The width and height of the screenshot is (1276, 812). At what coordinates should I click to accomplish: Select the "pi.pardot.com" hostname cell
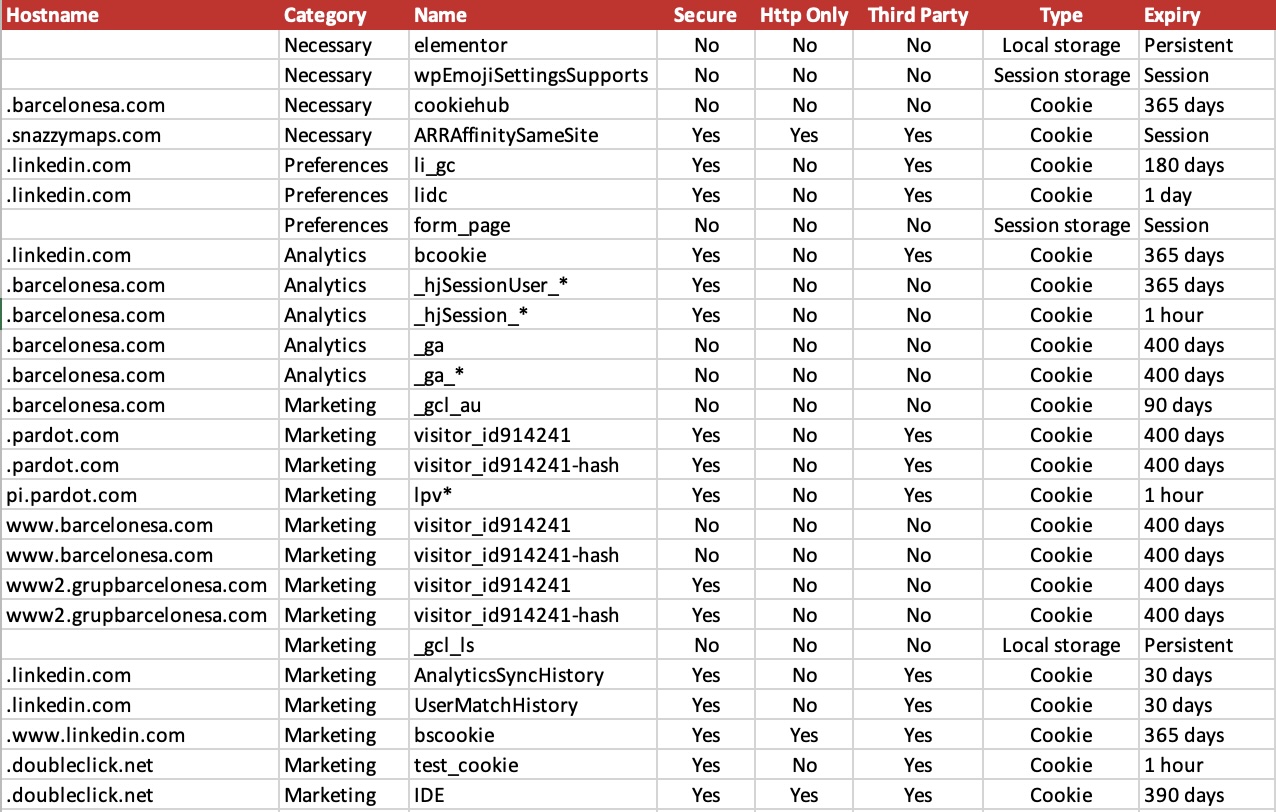(72, 495)
